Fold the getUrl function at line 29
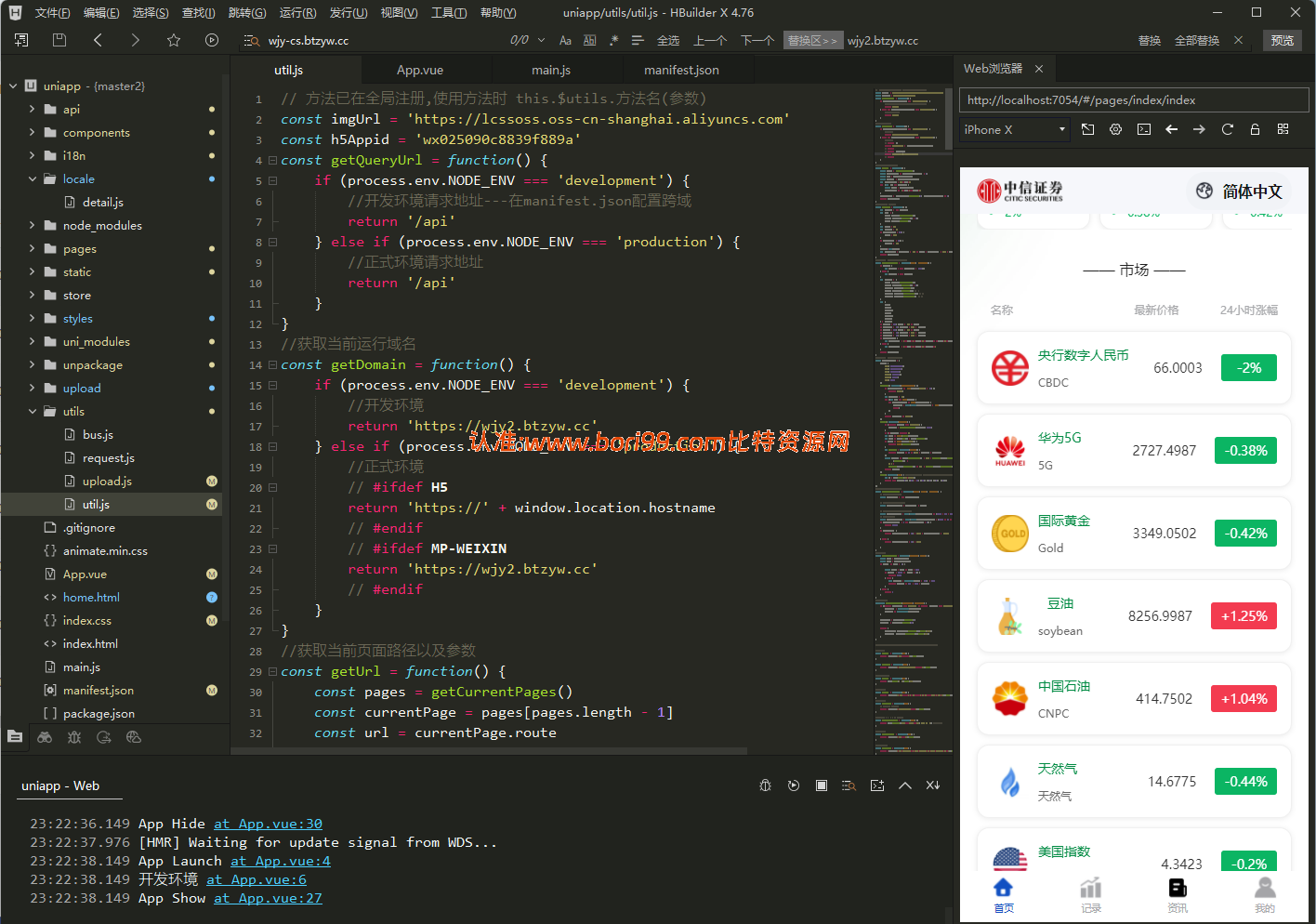The image size is (1316, 924). [x=272, y=671]
